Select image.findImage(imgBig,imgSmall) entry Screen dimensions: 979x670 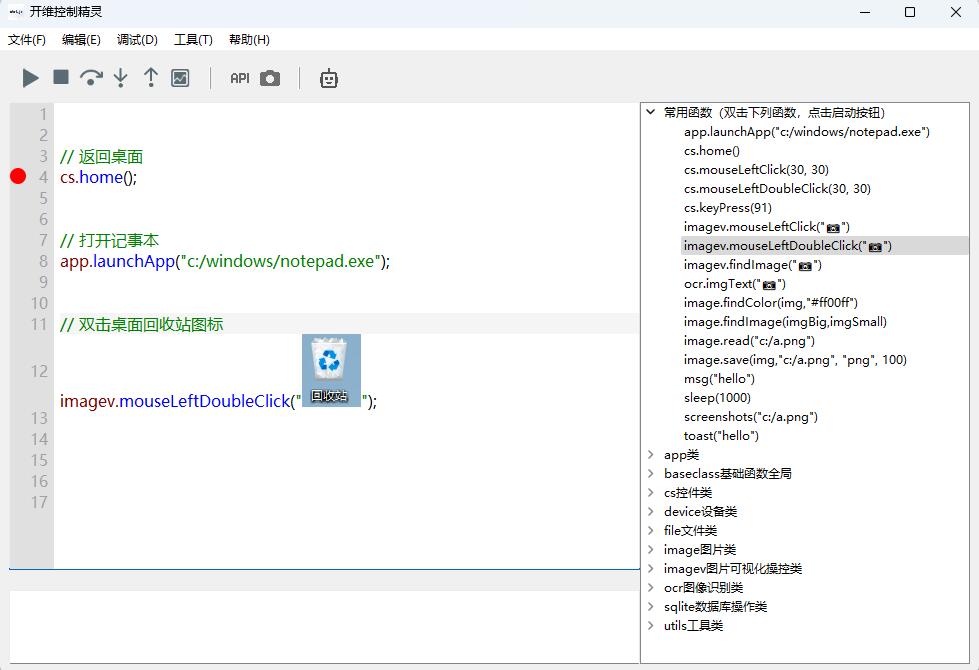785,322
